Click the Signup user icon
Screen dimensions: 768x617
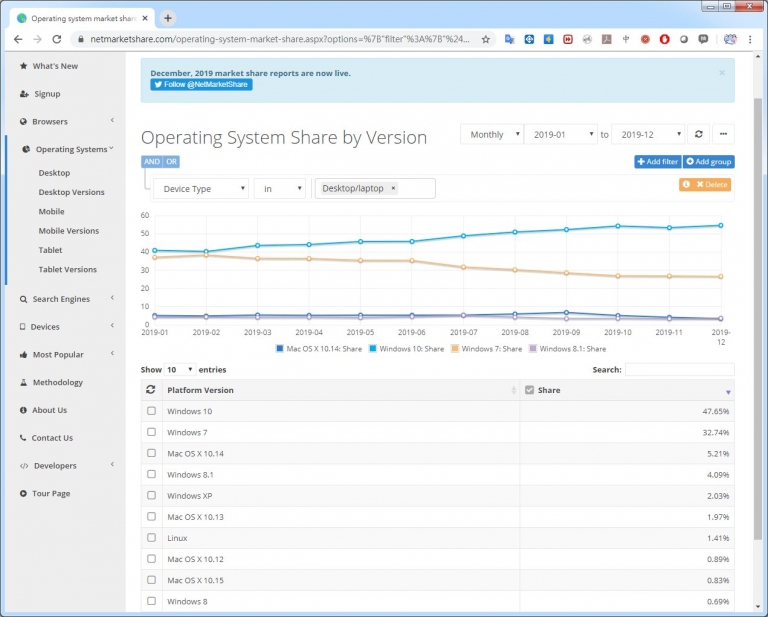[24, 94]
